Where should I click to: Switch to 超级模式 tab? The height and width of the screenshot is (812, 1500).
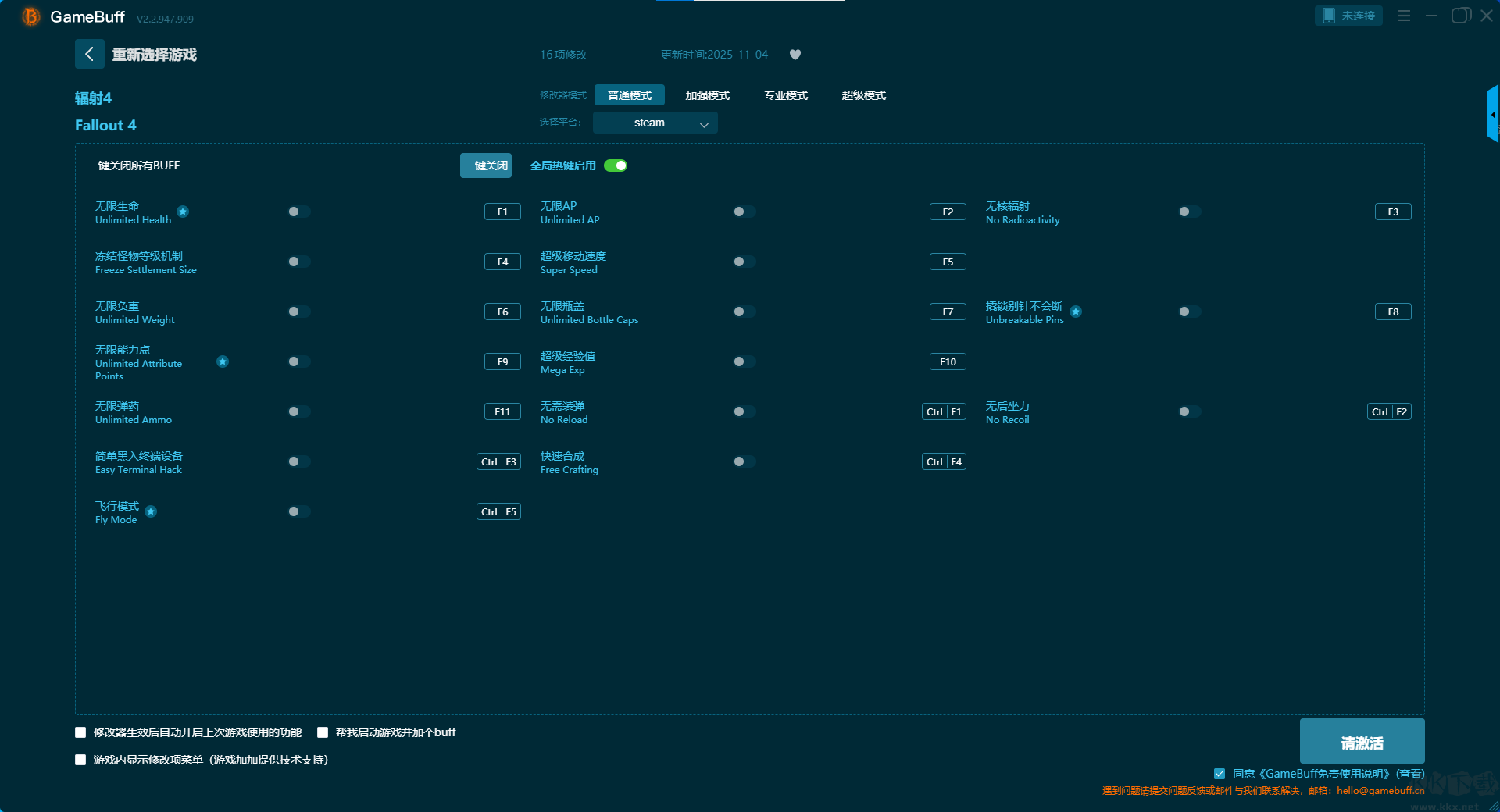coord(864,95)
